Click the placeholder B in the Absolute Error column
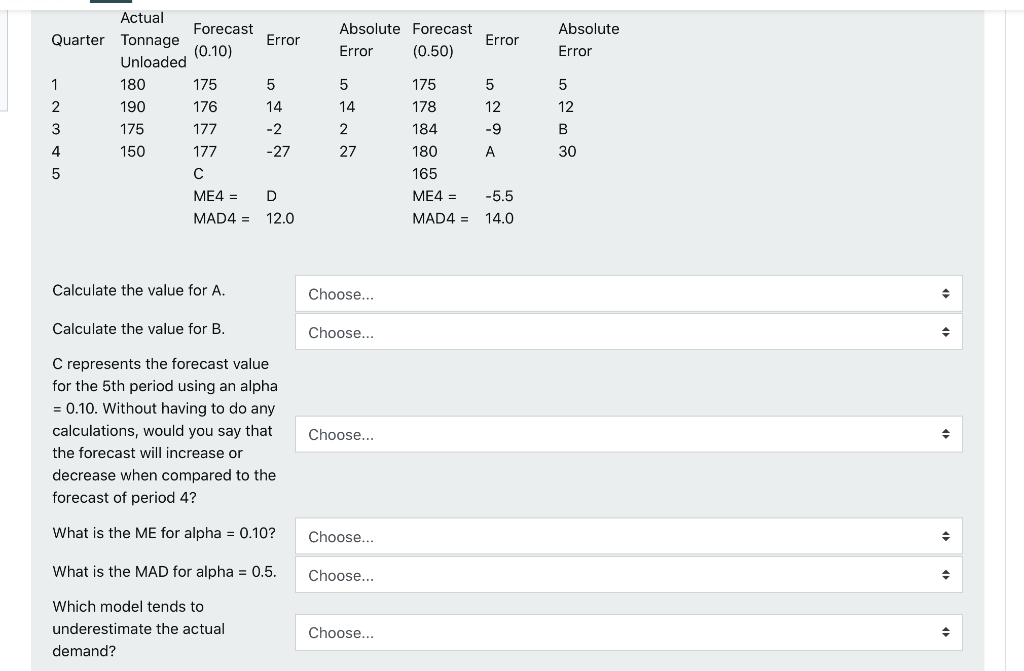The width and height of the screenshot is (1024, 671). (563, 129)
